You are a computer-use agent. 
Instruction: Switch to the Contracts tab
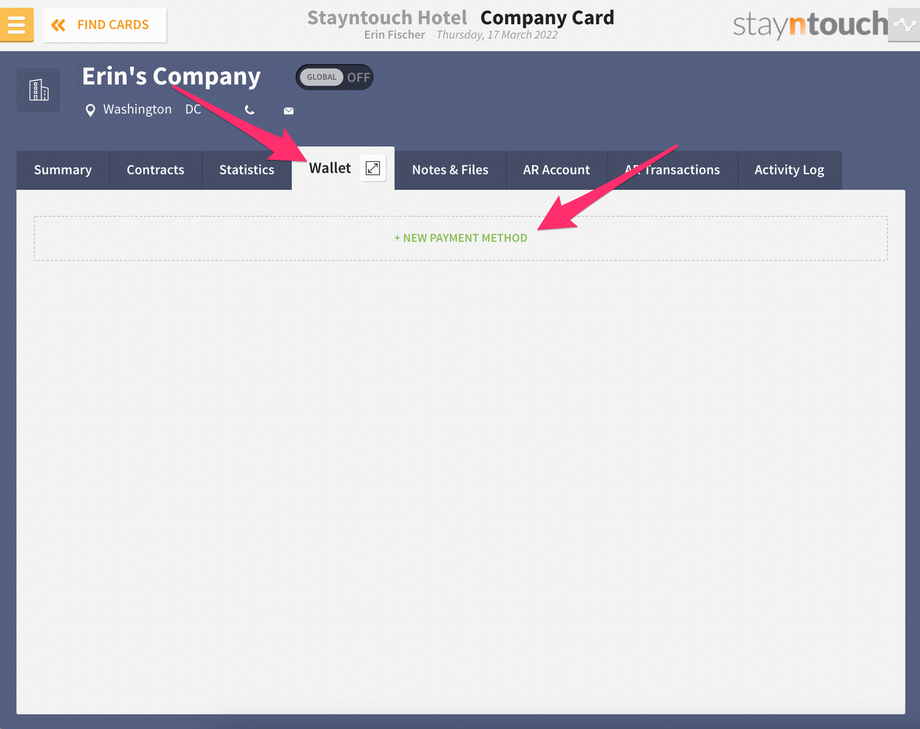pyautogui.click(x=155, y=170)
